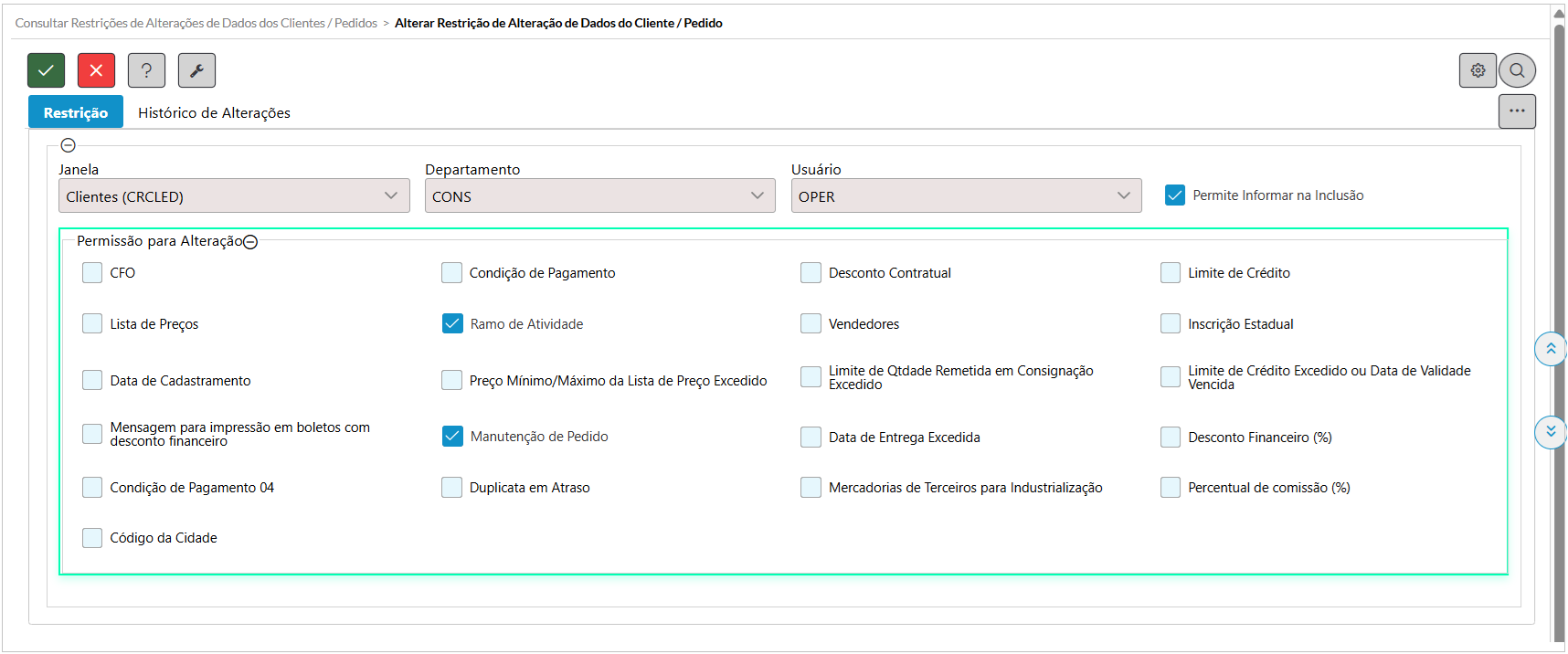Select the Restrição tab
This screenshot has width=1568, height=654.
click(76, 113)
